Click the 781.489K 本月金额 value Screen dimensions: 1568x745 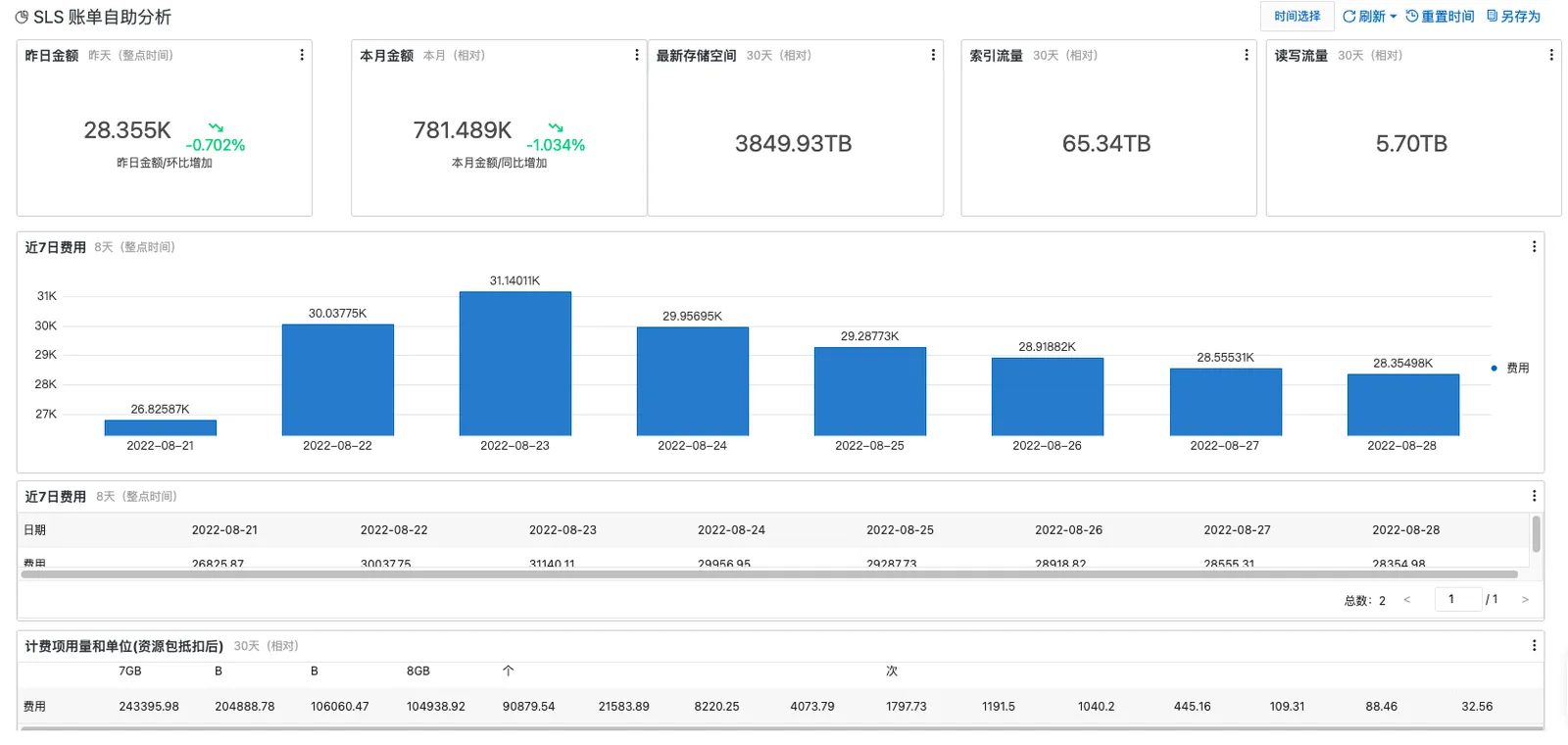[463, 130]
